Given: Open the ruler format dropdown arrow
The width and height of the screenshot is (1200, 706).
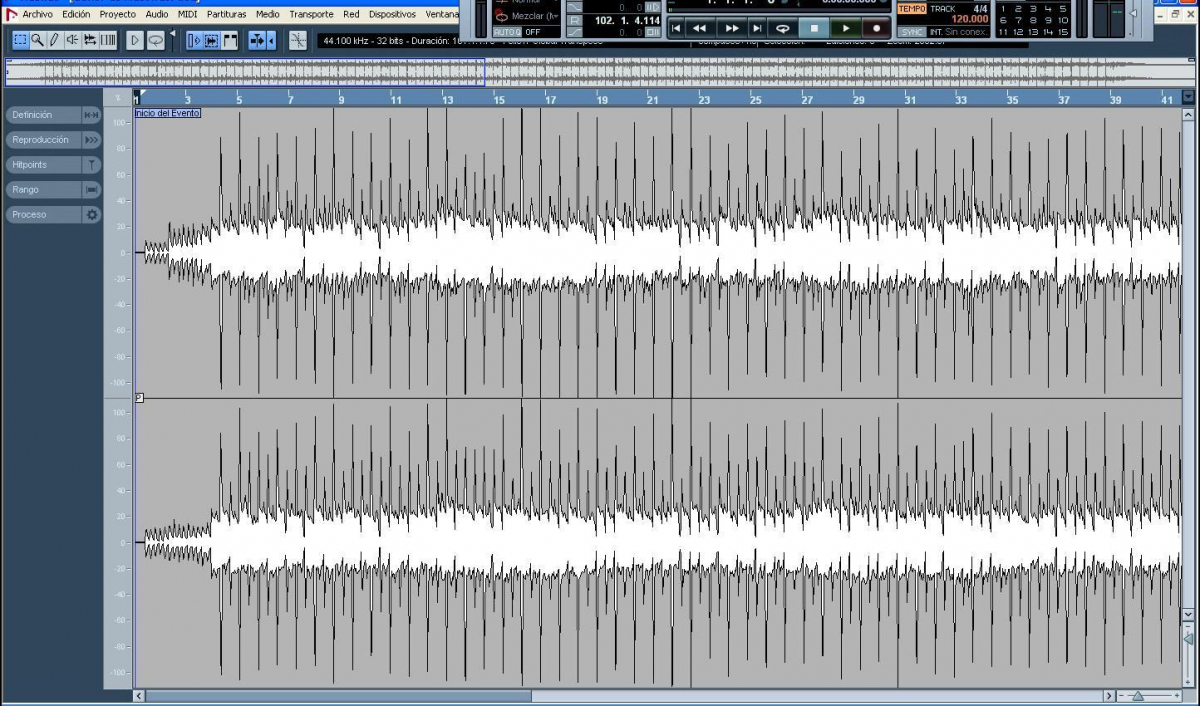Looking at the screenshot, I should click(x=1187, y=98).
